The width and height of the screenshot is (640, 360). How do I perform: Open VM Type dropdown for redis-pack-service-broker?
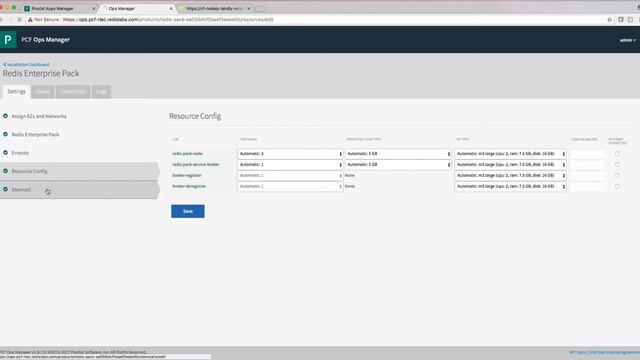pyautogui.click(x=510, y=164)
